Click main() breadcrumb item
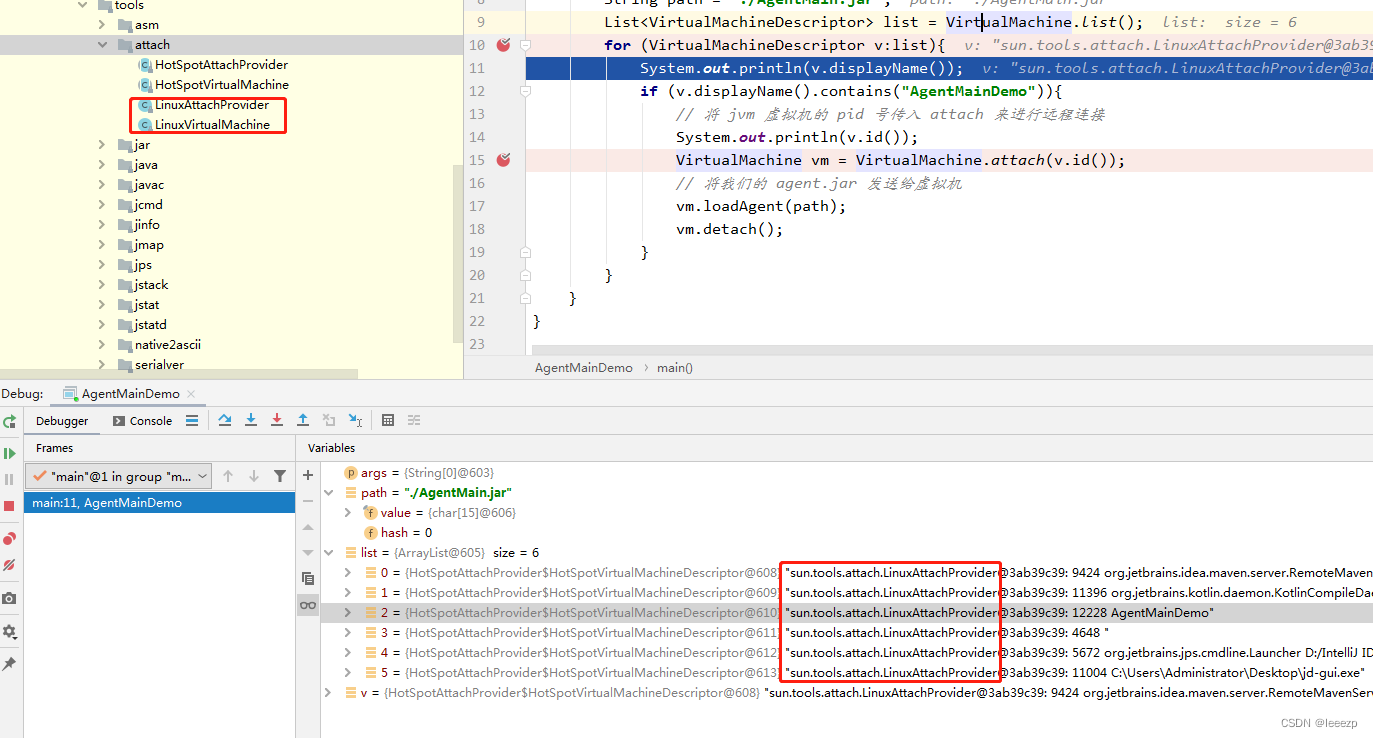The width and height of the screenshot is (1373, 738). click(675, 368)
